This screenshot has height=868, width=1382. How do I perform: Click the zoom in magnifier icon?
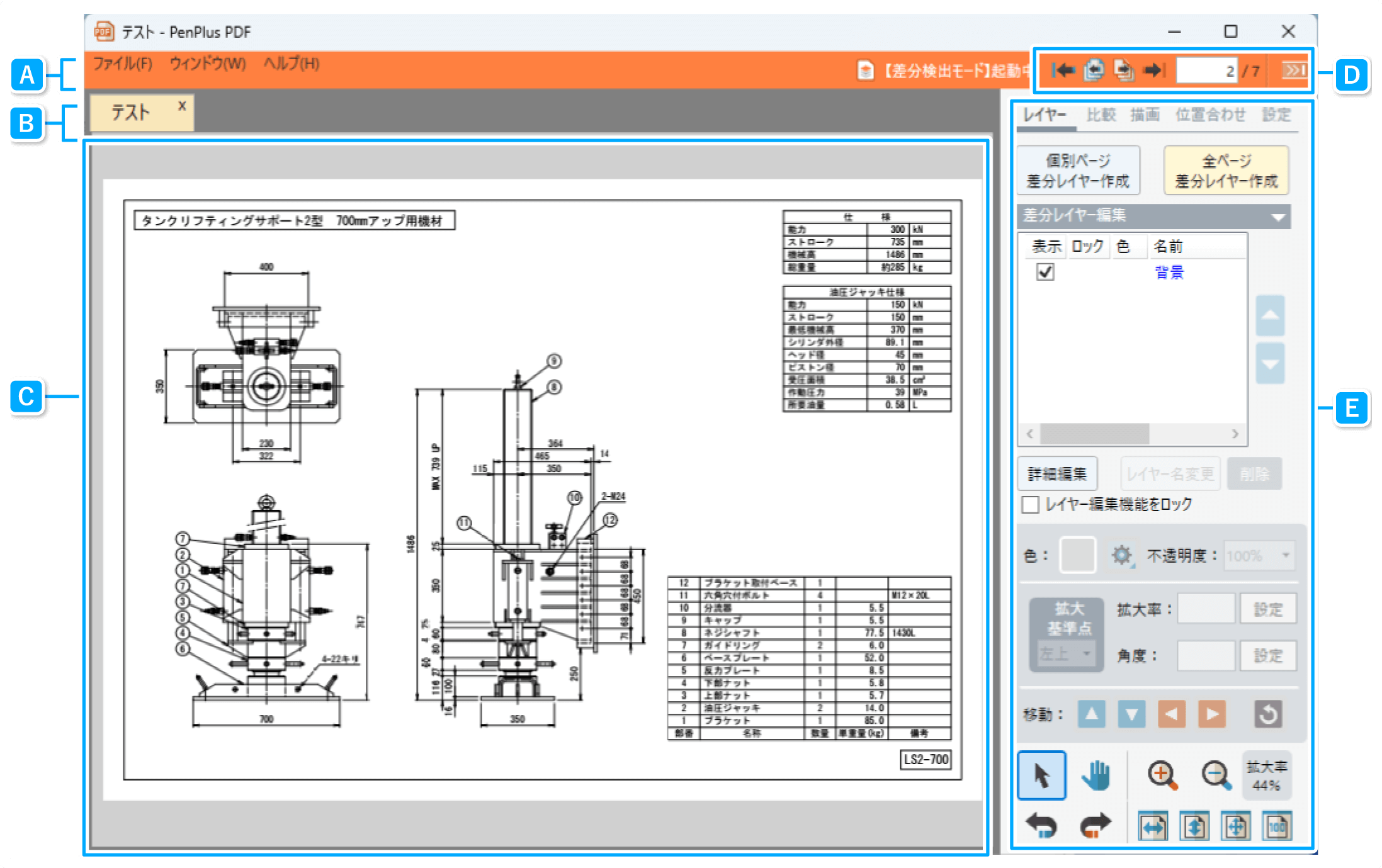tap(1162, 775)
